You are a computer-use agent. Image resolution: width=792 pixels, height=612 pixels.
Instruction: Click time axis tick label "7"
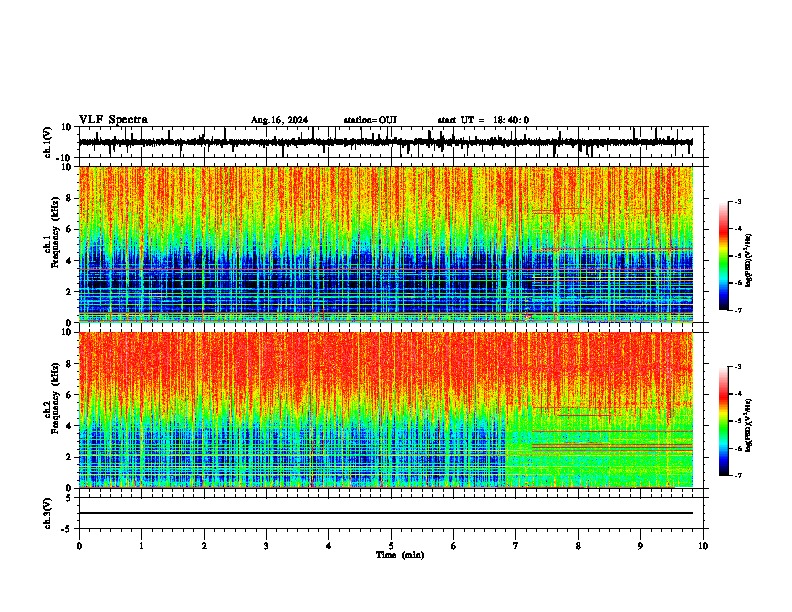coord(516,546)
